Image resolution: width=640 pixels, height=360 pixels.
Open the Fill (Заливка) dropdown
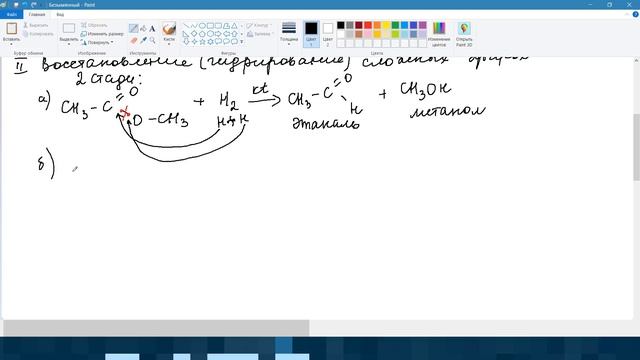260,34
